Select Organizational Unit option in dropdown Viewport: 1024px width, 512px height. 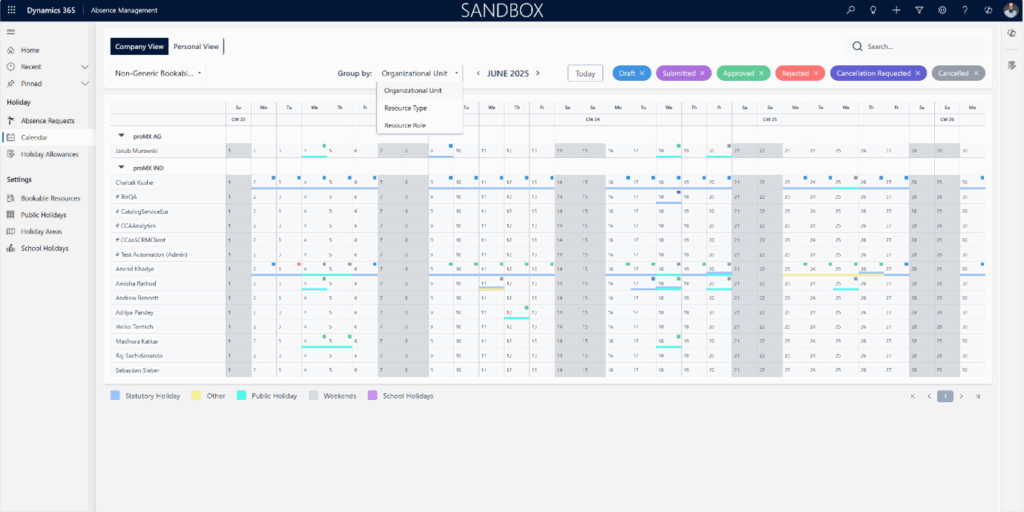(x=420, y=91)
